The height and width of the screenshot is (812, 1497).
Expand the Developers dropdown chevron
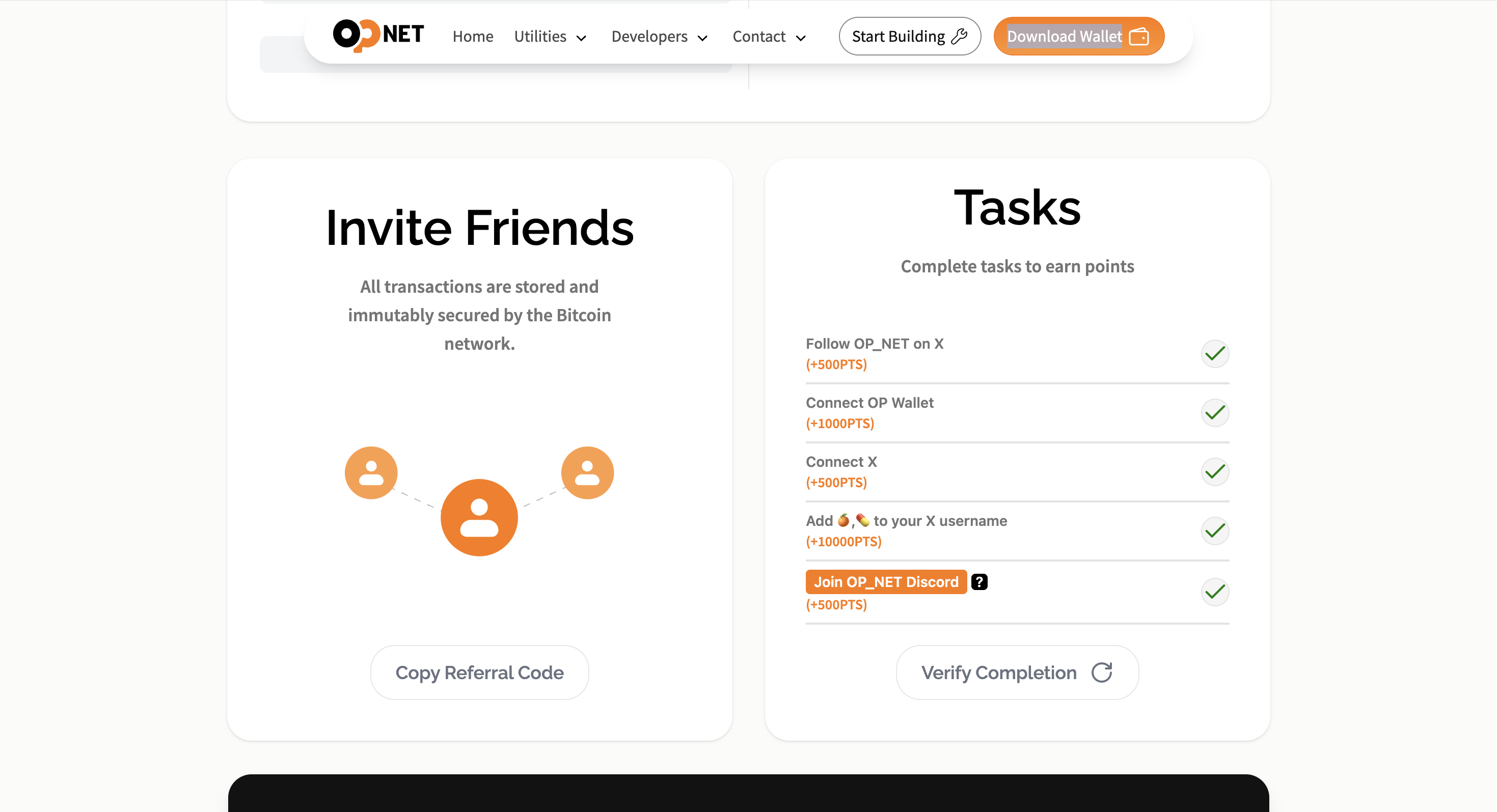[702, 38]
